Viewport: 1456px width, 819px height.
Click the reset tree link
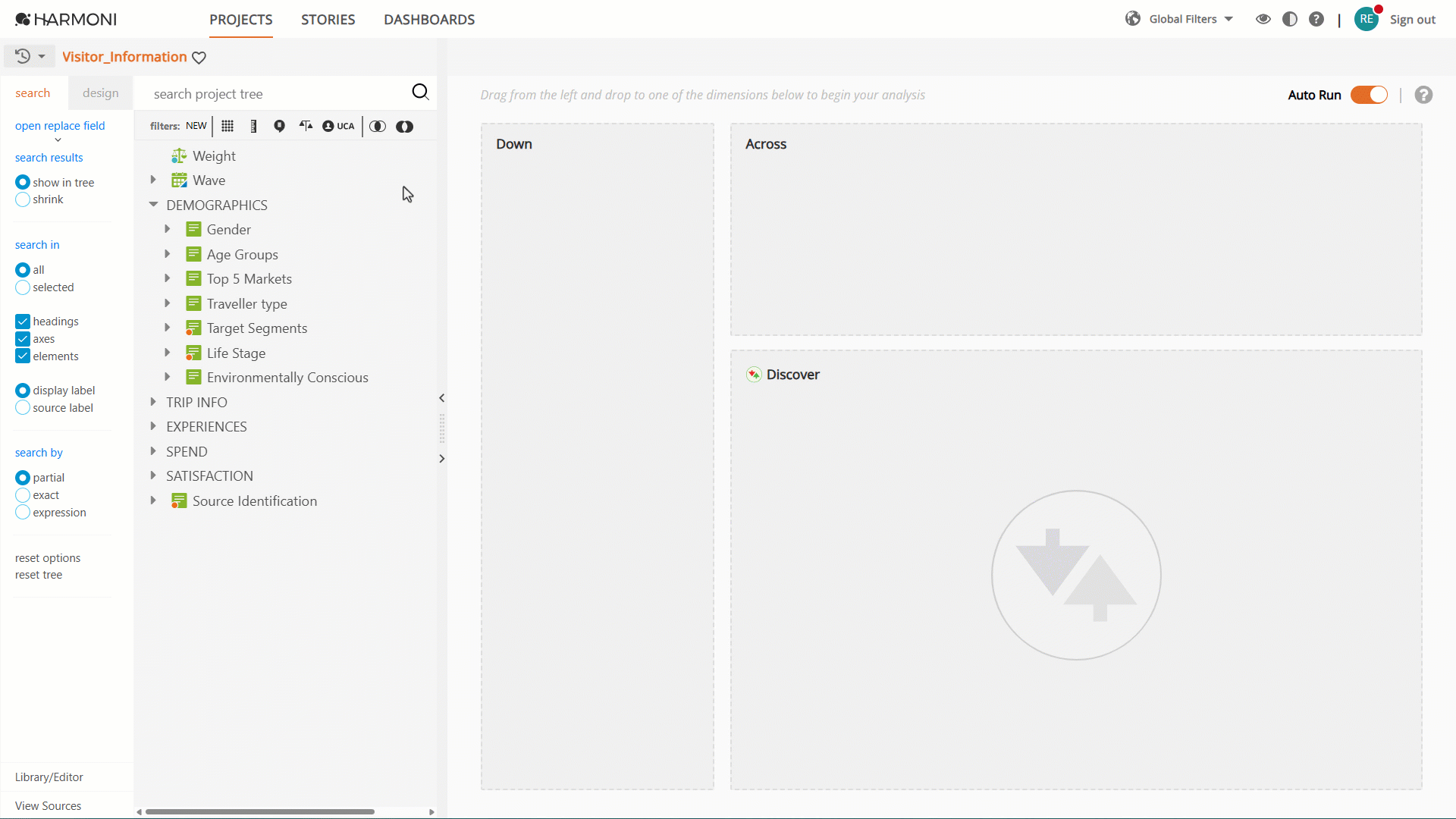click(x=39, y=575)
